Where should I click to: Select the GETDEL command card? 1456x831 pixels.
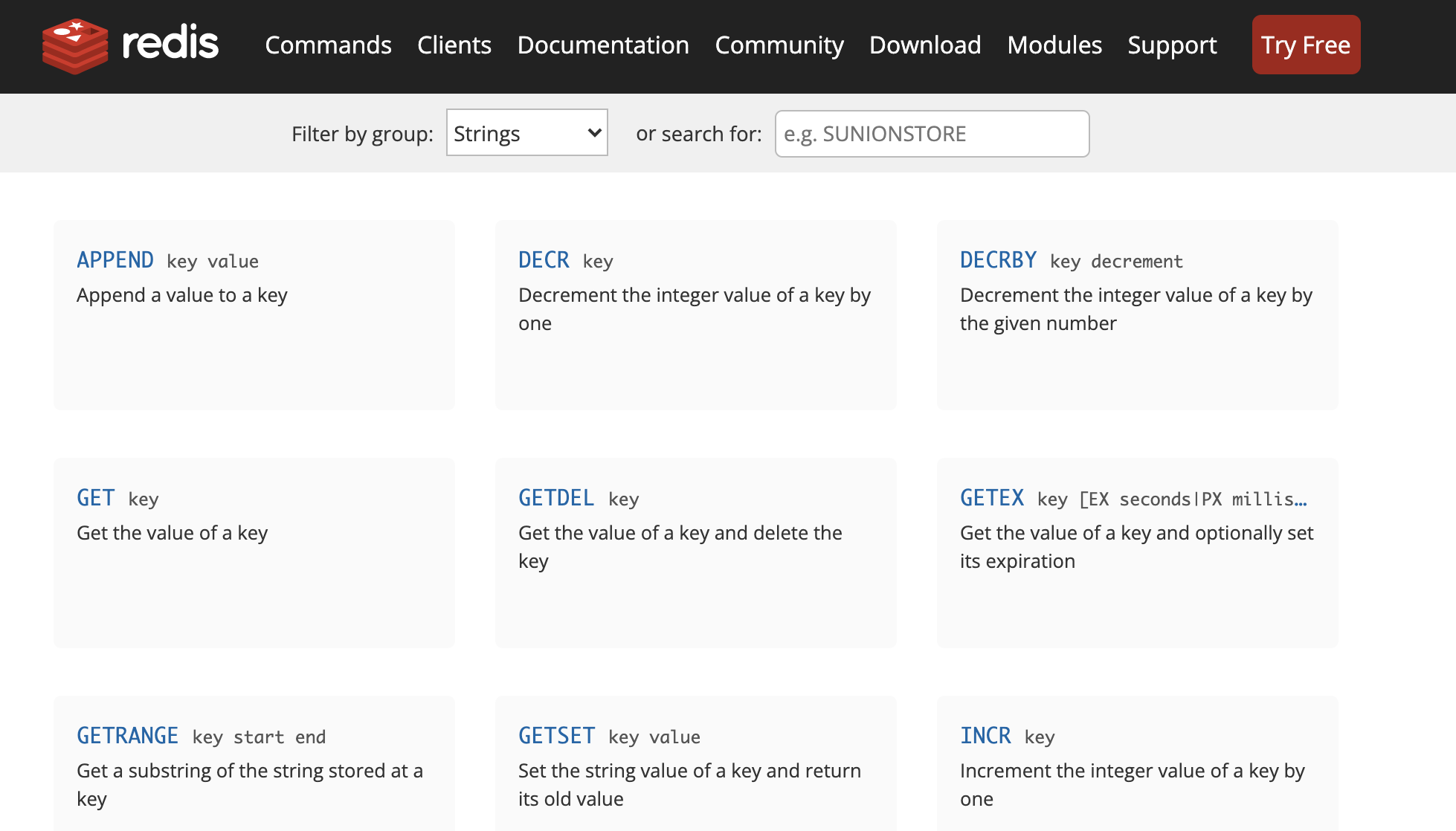click(556, 498)
